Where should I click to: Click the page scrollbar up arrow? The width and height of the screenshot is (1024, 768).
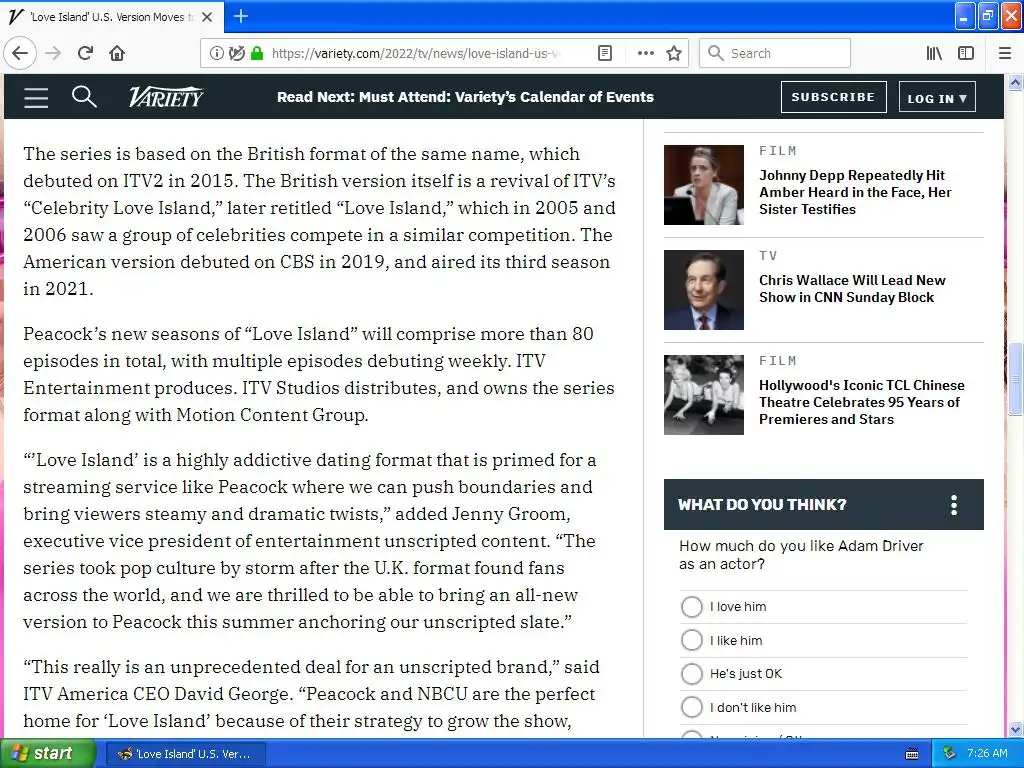[x=1015, y=82]
